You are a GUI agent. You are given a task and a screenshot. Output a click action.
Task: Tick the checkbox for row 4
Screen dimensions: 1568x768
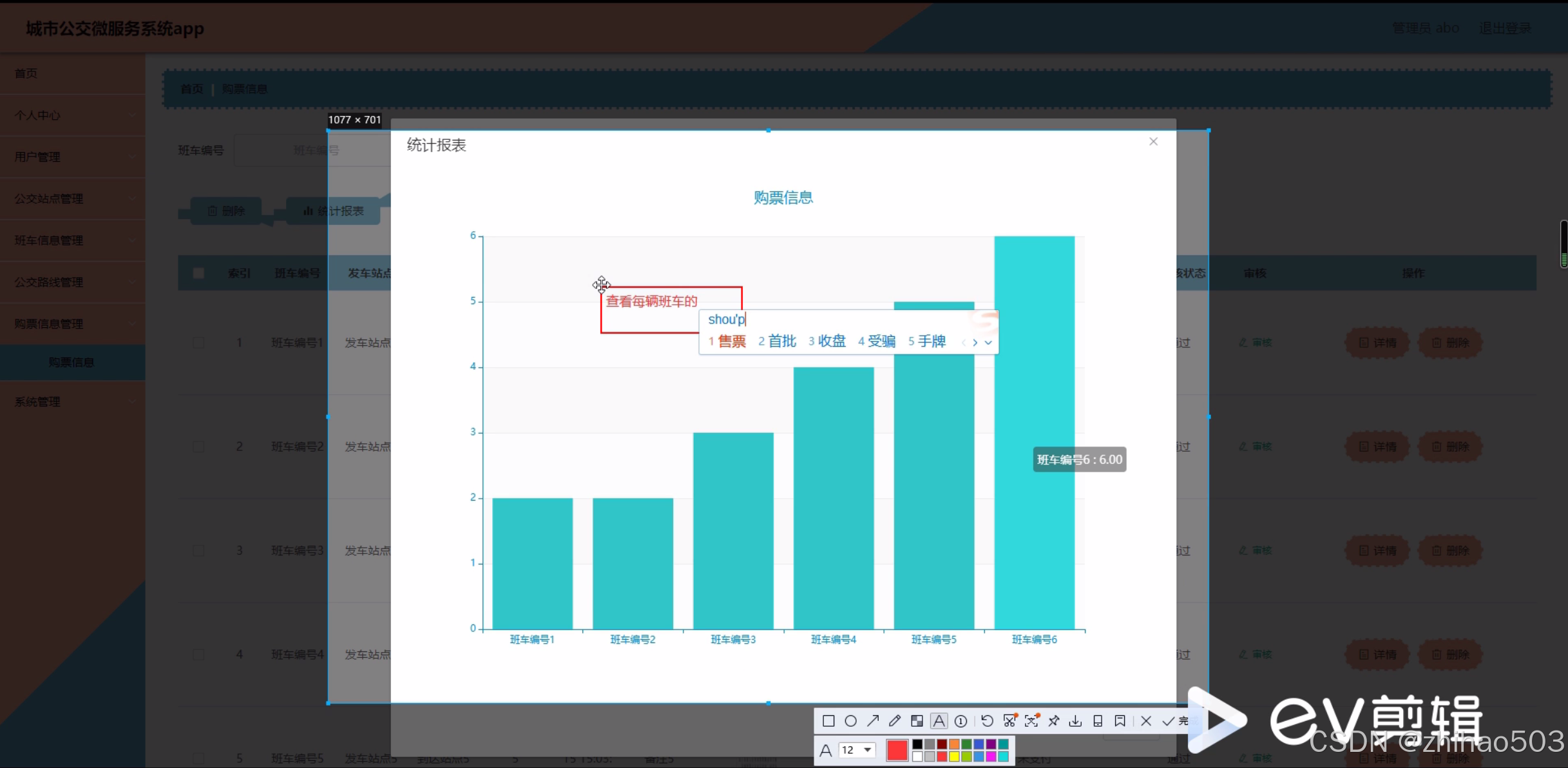198,655
